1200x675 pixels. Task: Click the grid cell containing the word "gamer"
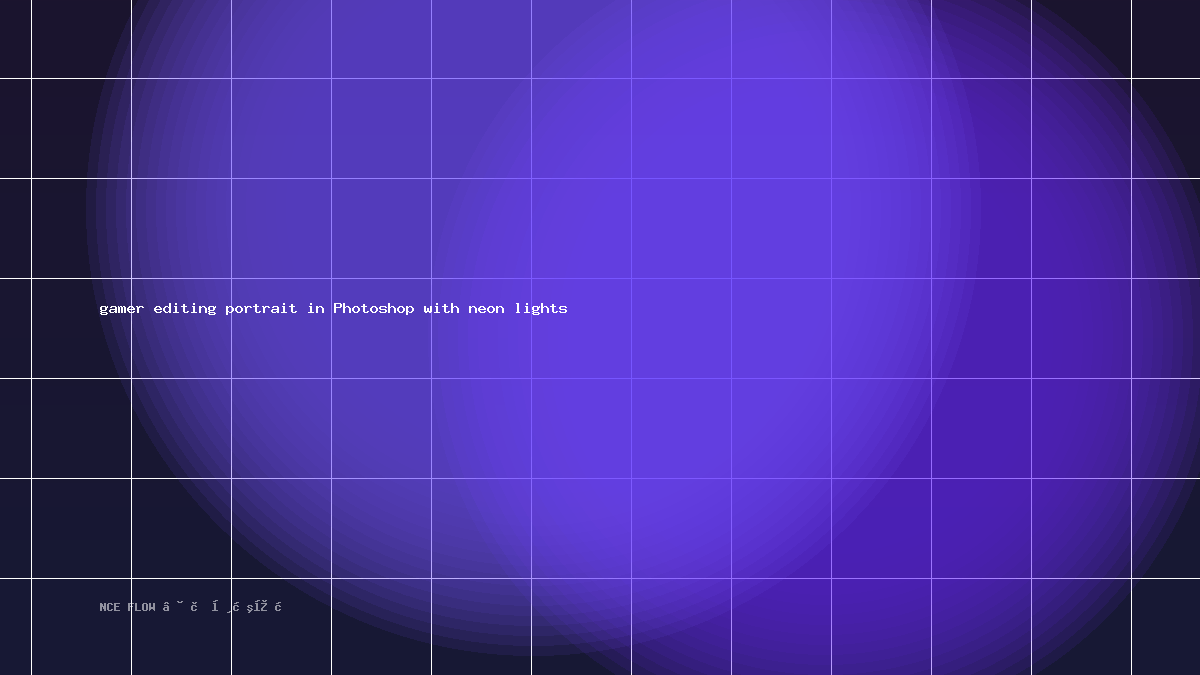pos(81,328)
